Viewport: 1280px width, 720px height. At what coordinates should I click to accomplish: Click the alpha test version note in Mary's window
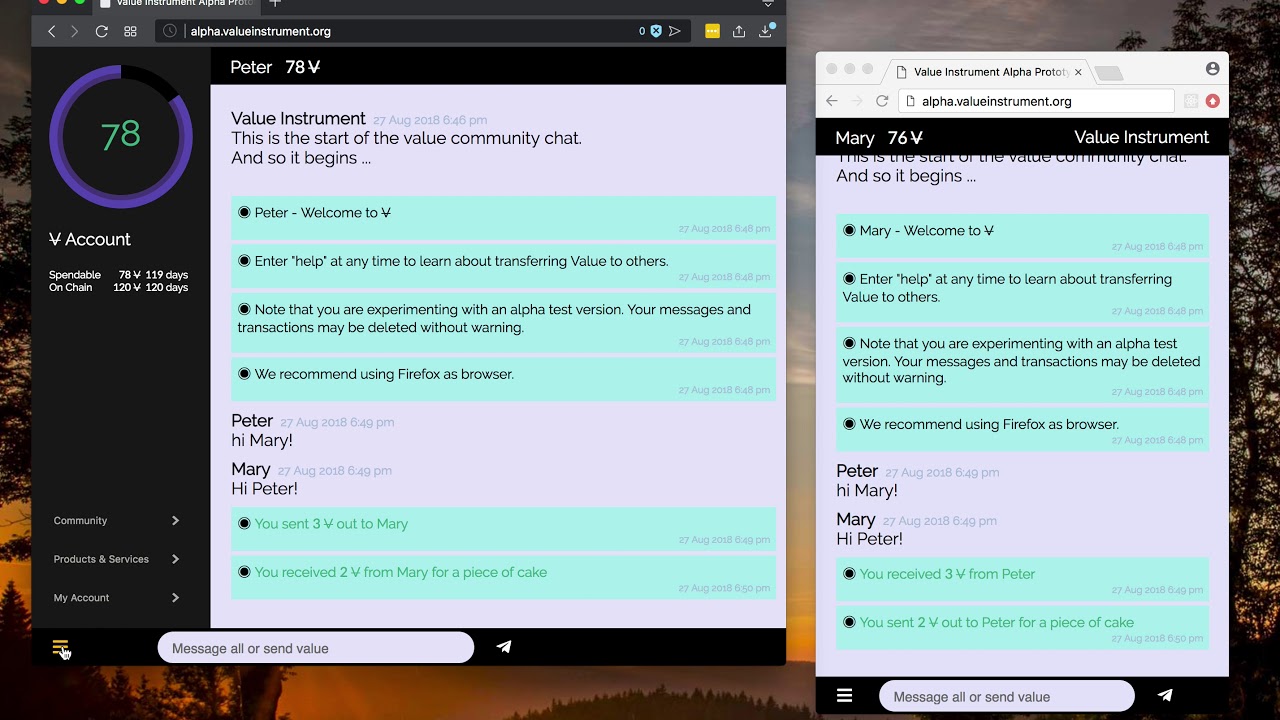(x=1022, y=366)
